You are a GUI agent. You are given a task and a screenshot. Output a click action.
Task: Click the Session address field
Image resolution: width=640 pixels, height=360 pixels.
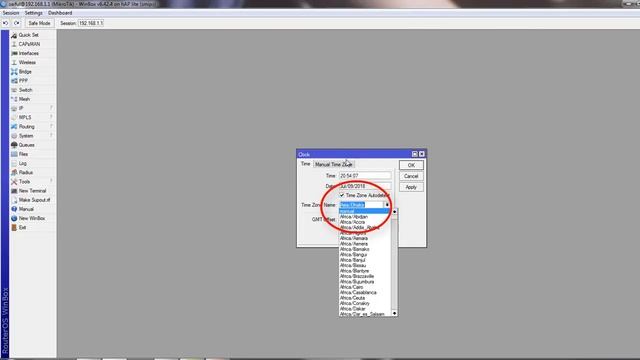[x=91, y=23]
